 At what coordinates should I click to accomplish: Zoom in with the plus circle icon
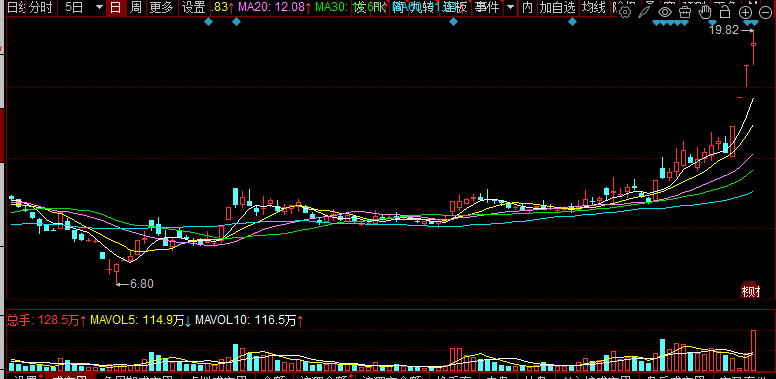point(745,13)
